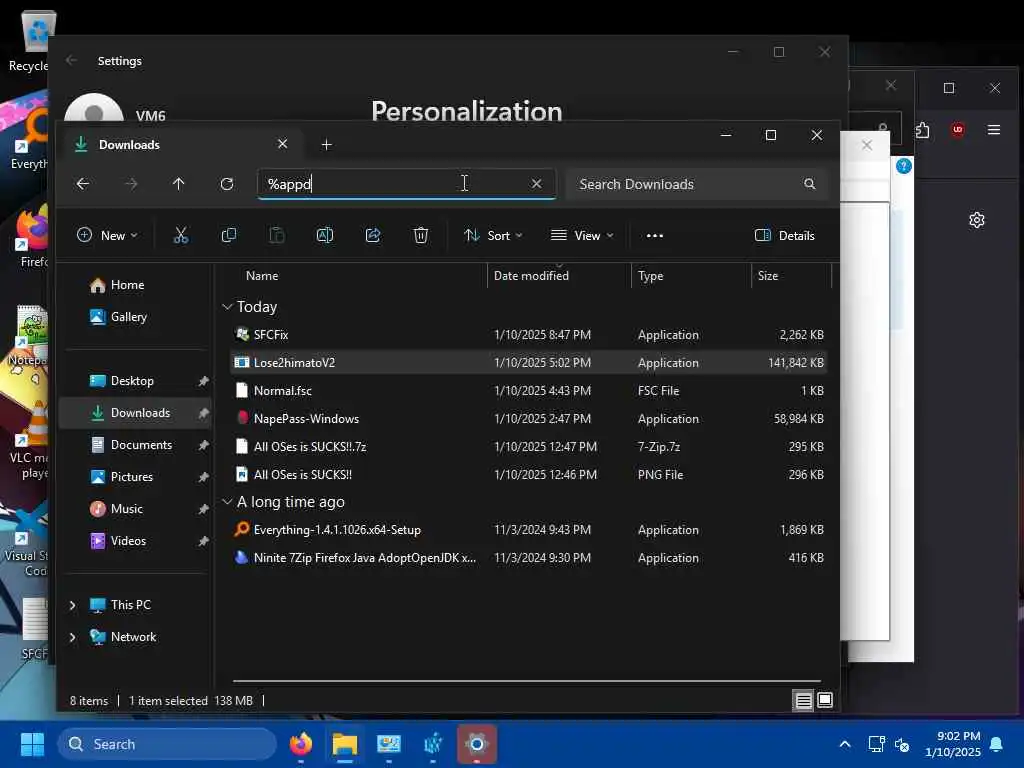The height and width of the screenshot is (768, 1024).
Task: Clear the address bar with the X
Action: tap(536, 184)
